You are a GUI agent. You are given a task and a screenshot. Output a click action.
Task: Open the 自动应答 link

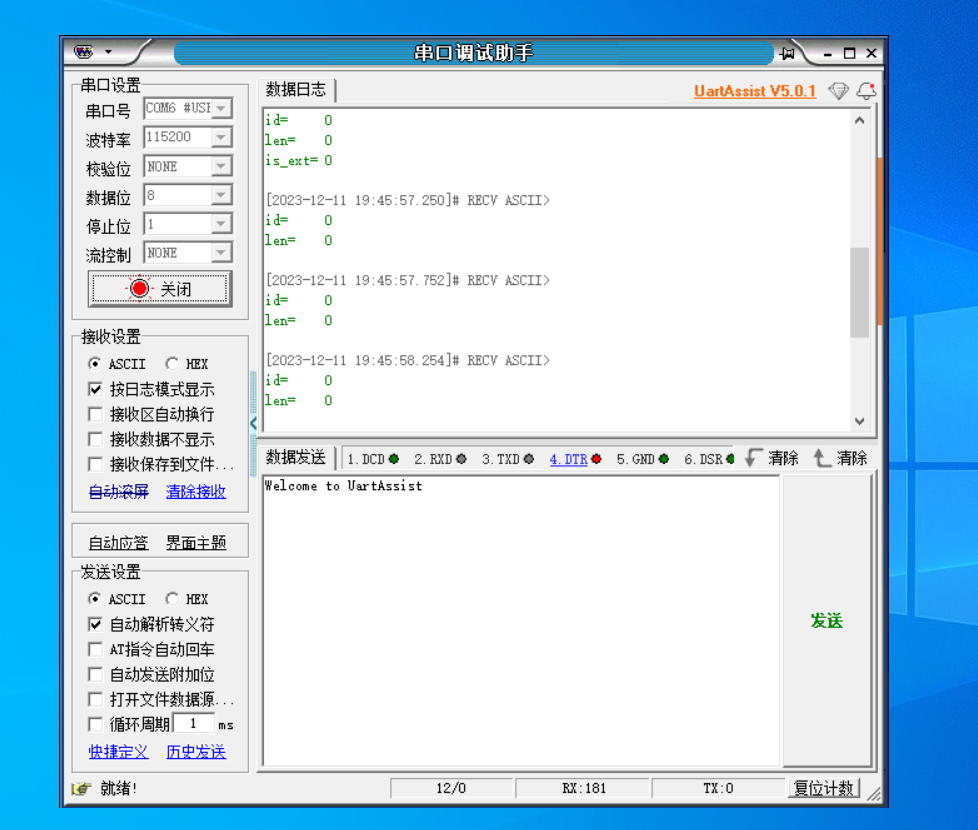click(x=119, y=543)
